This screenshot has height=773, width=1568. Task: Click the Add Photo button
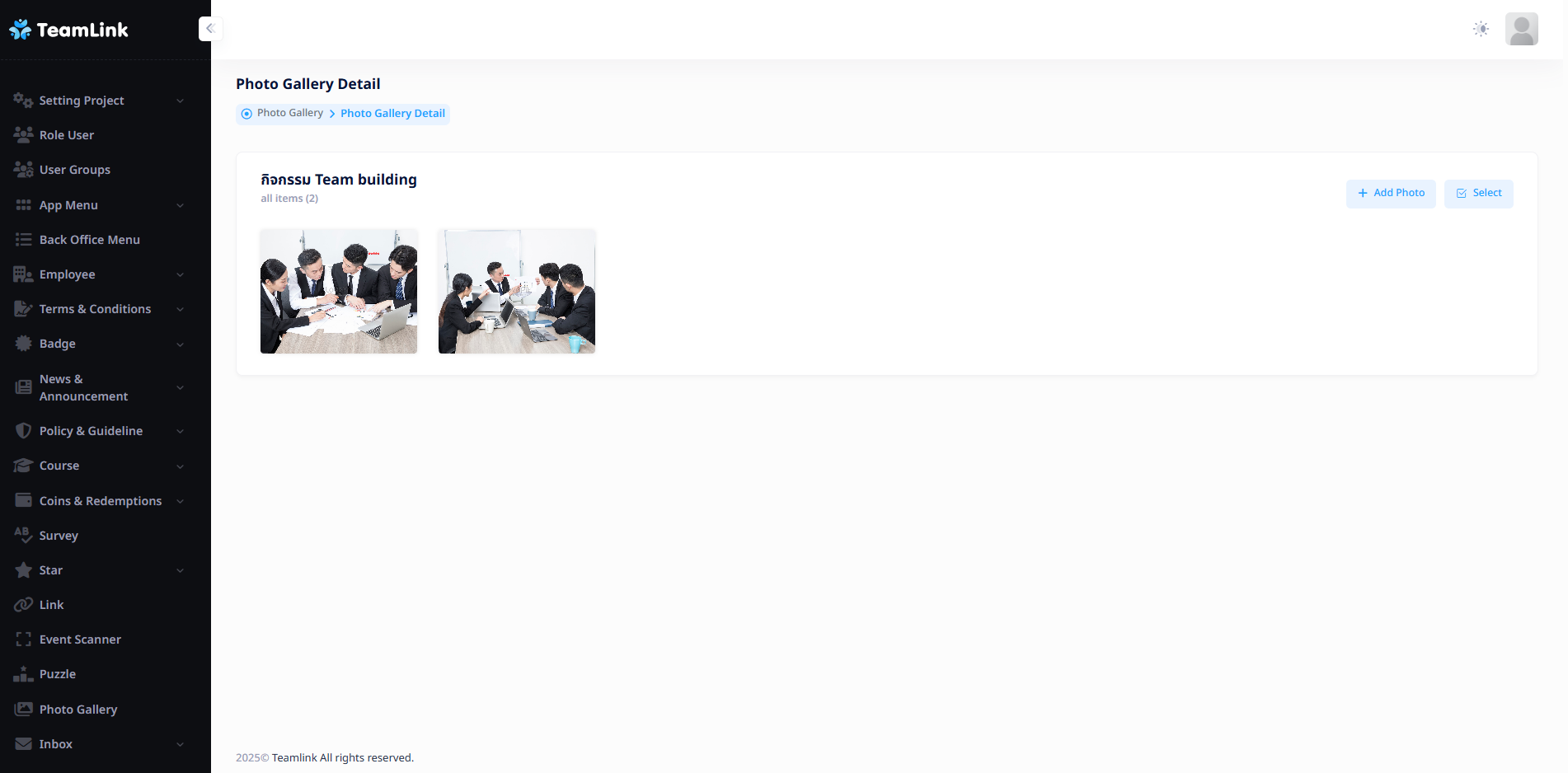tap(1391, 194)
